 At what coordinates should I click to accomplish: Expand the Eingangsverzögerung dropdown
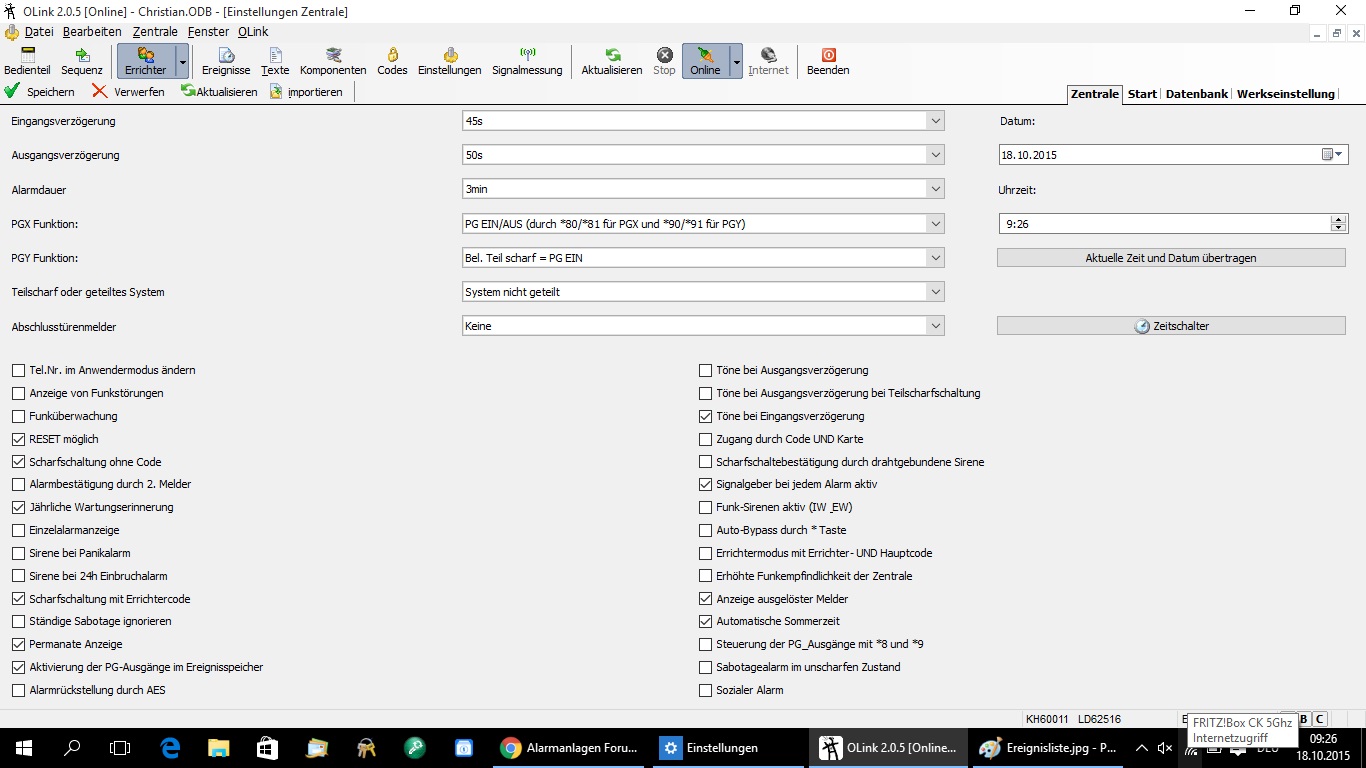[x=935, y=121]
